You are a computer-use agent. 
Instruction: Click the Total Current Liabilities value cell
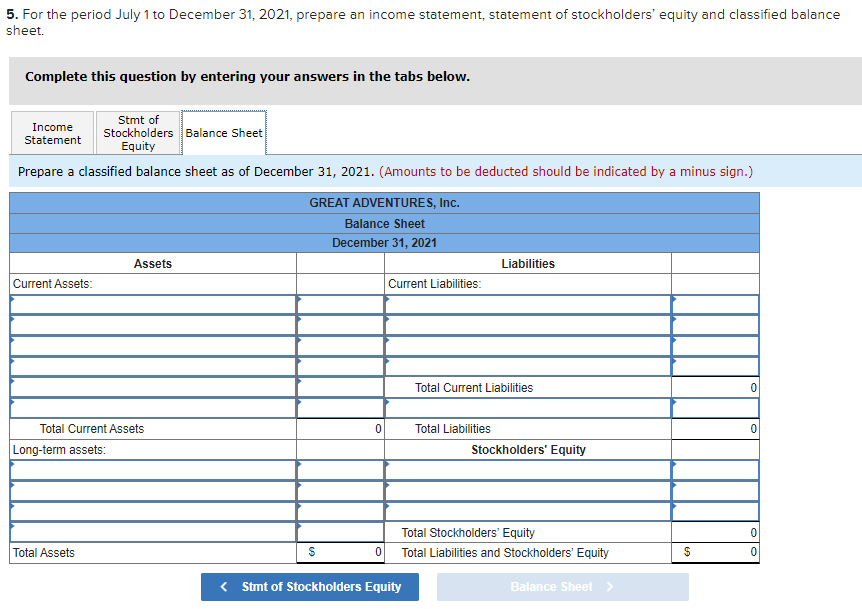(715, 387)
